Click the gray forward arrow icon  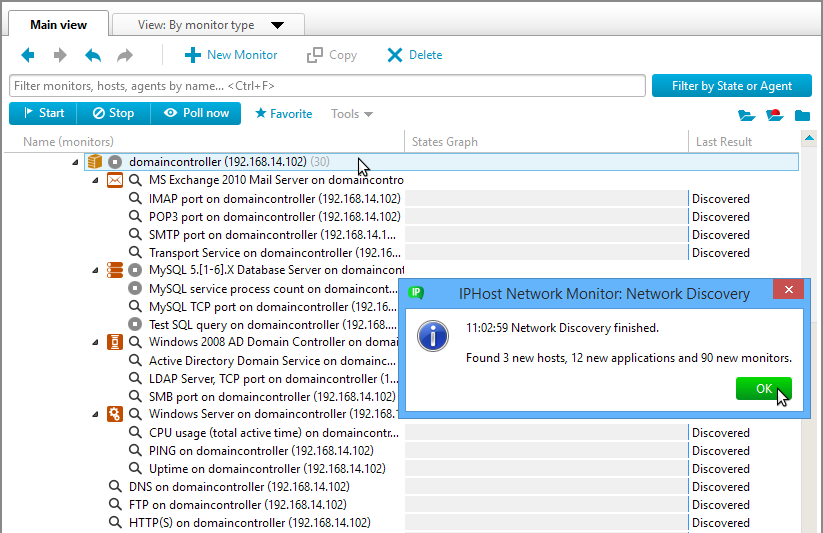point(60,55)
